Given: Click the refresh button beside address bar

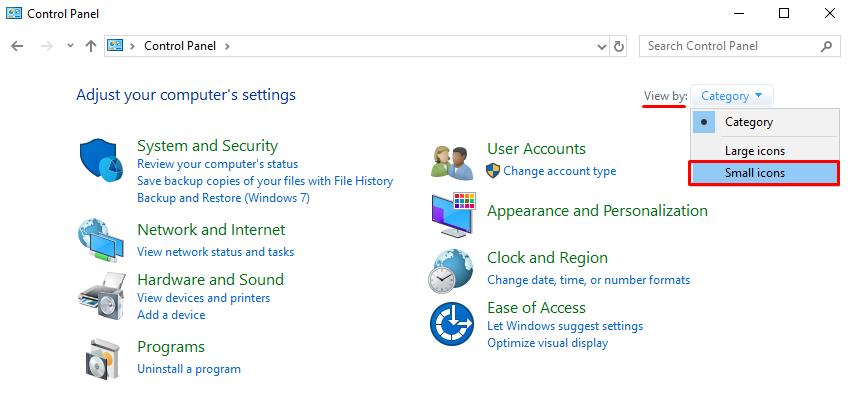Looking at the screenshot, I should coord(619,46).
